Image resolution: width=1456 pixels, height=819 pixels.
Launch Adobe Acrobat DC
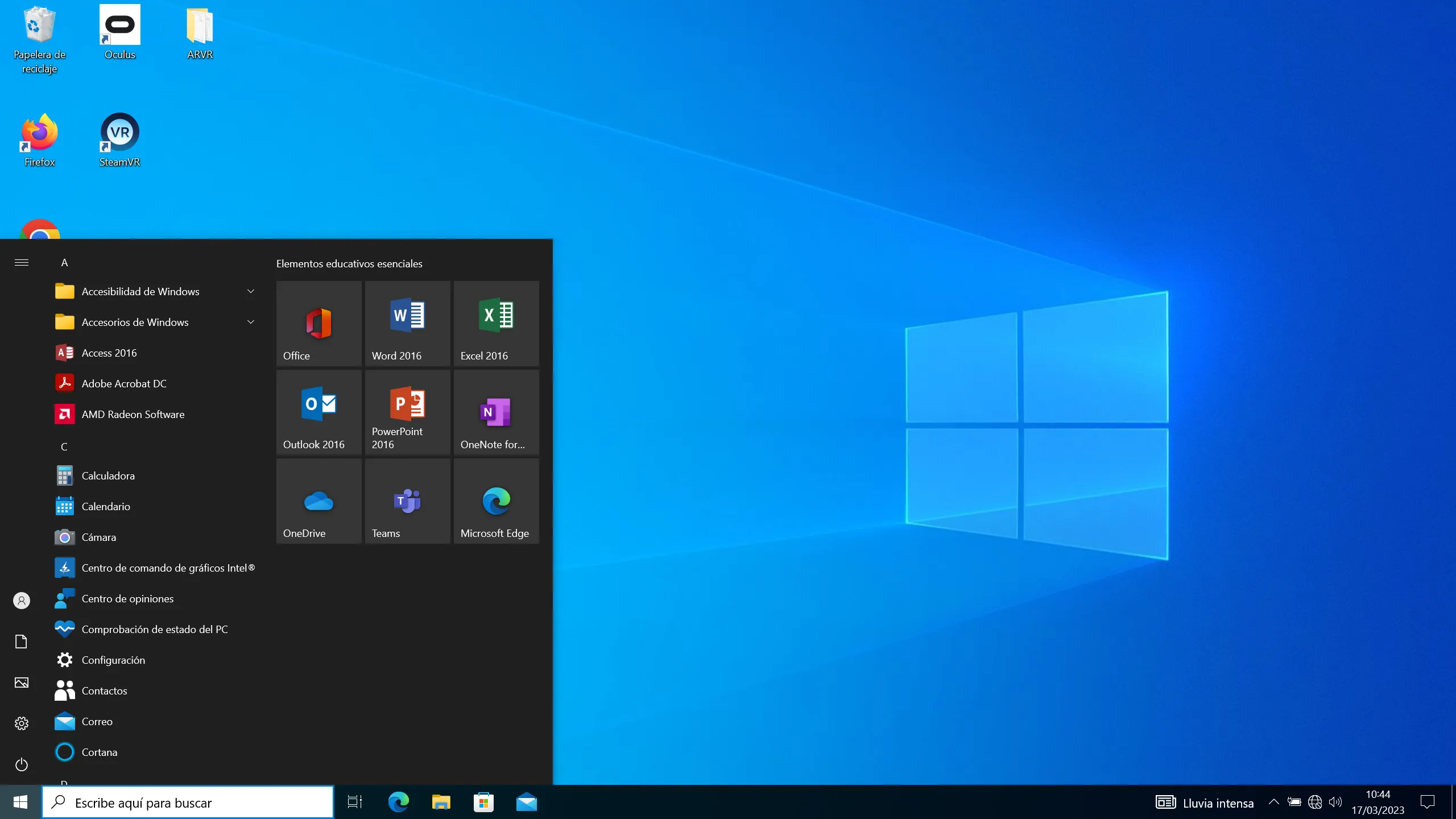(155, 383)
